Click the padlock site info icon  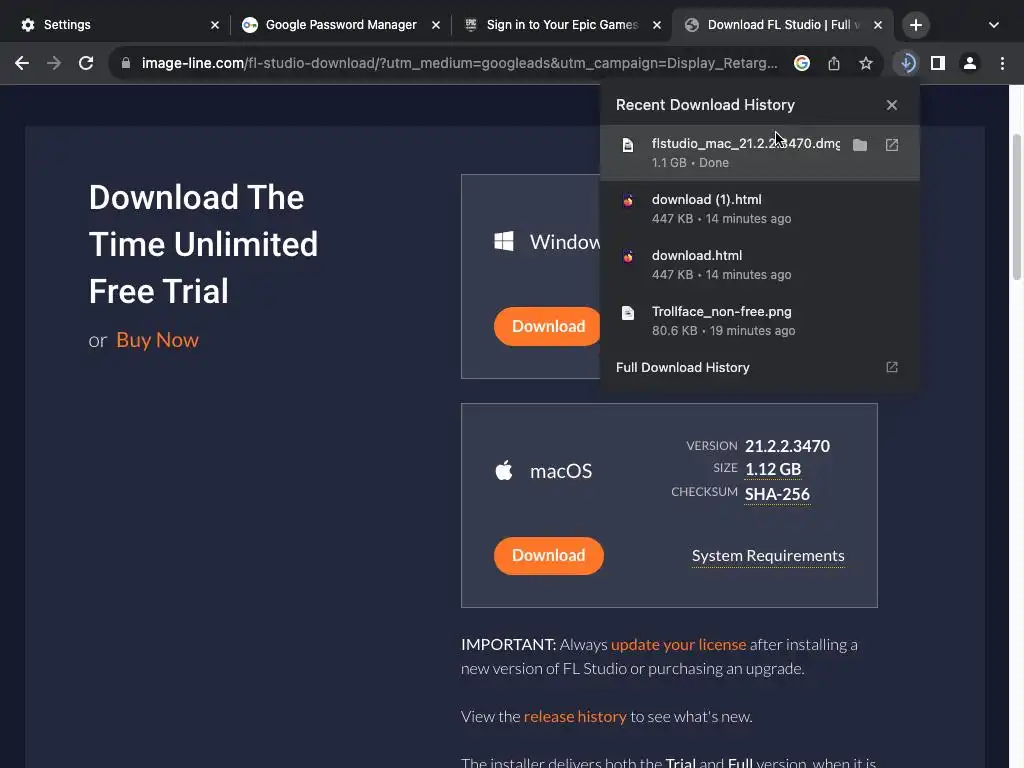tap(126, 63)
